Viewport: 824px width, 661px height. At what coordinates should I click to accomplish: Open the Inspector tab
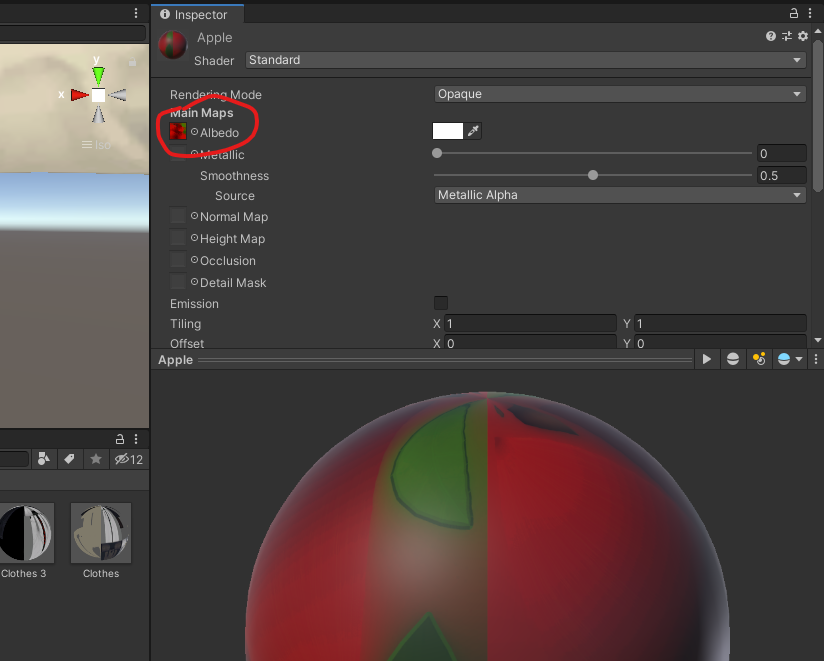click(x=198, y=14)
